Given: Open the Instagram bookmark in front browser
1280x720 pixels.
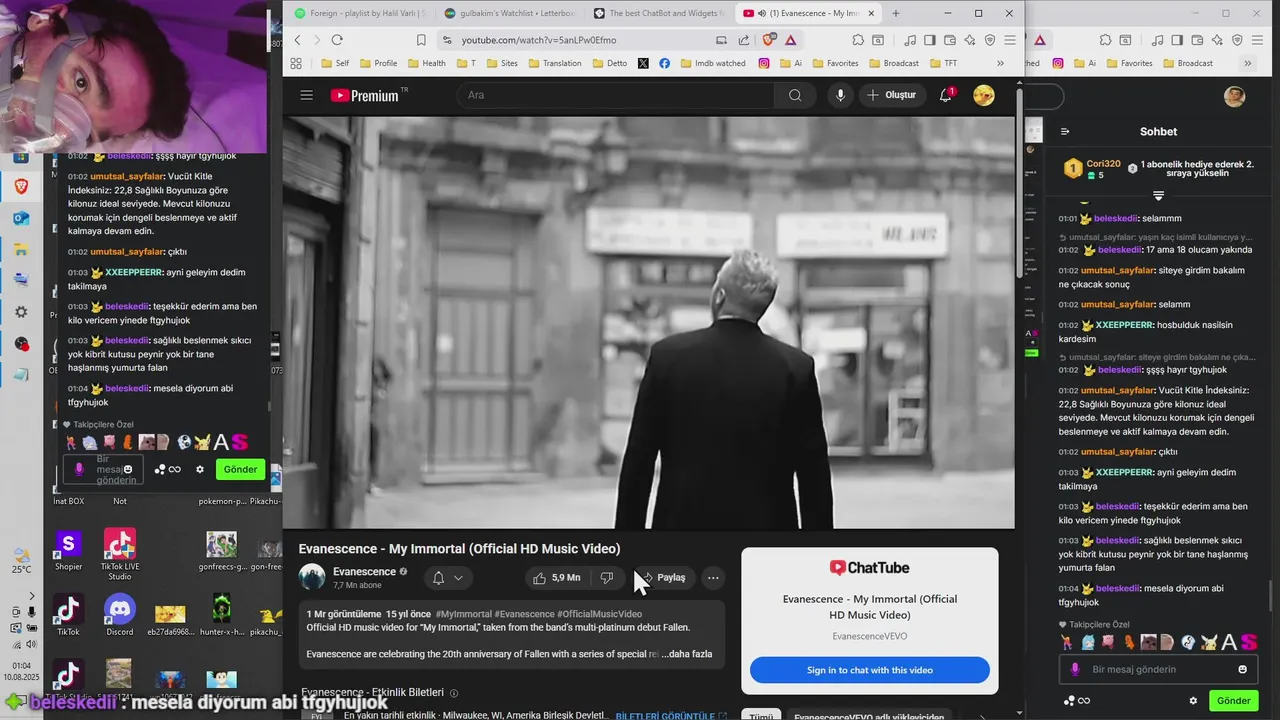Looking at the screenshot, I should [x=764, y=63].
